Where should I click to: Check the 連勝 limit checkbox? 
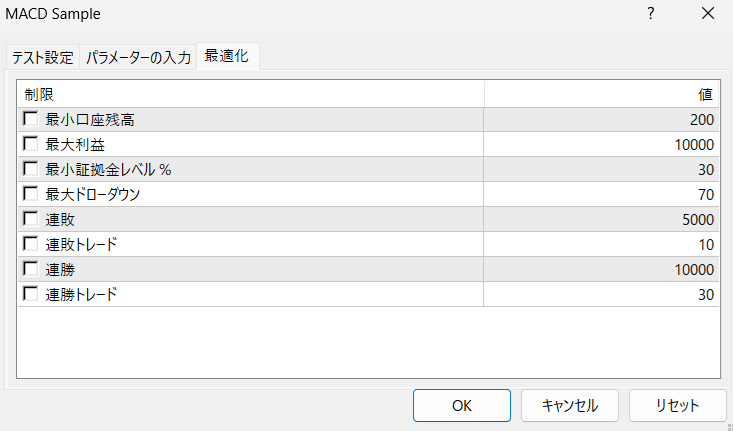(30, 269)
